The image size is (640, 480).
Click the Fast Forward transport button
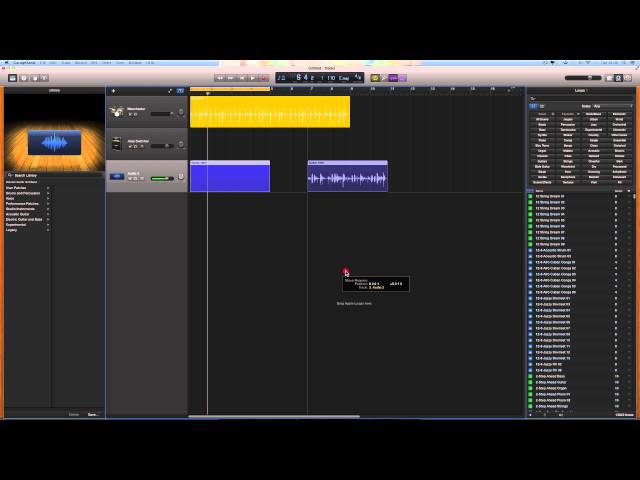(x=231, y=78)
